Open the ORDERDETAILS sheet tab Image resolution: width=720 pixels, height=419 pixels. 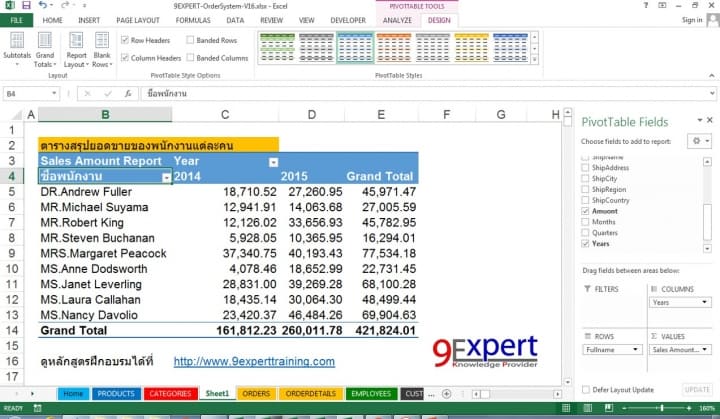(x=310, y=394)
